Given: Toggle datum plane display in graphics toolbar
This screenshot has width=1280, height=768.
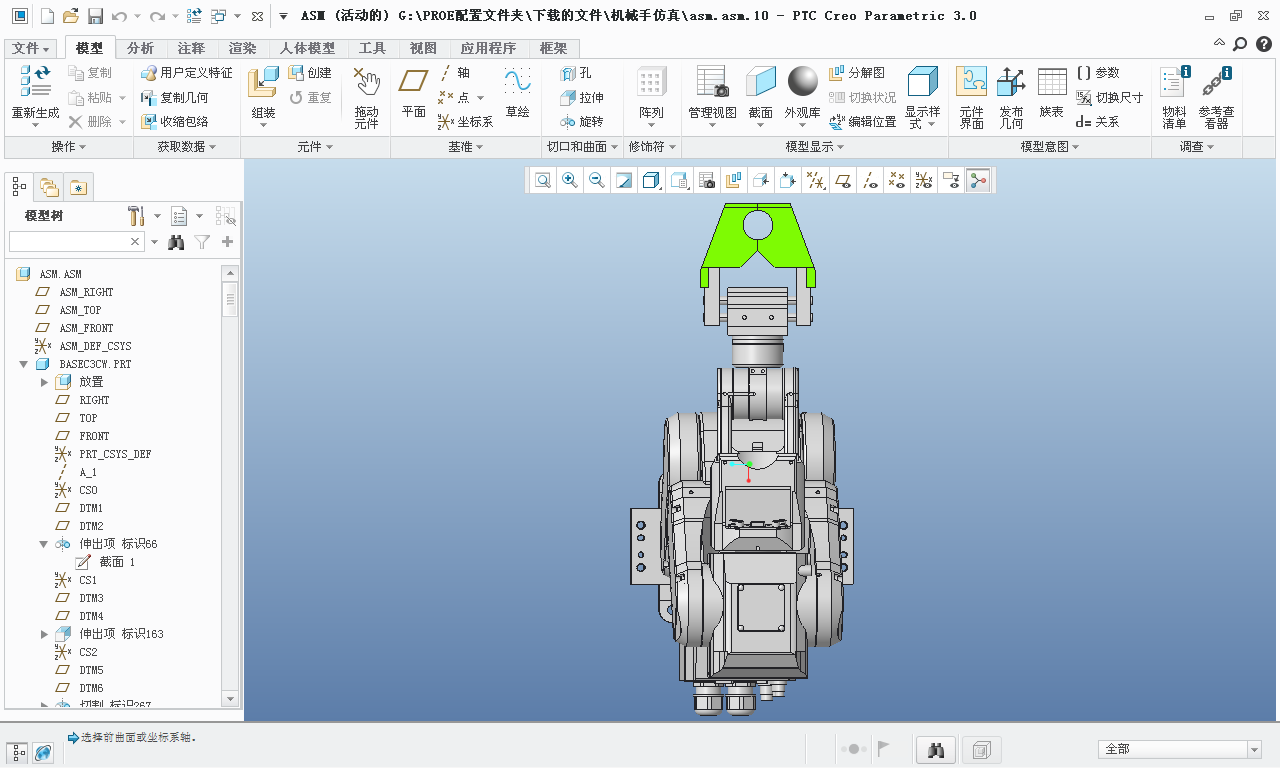Looking at the screenshot, I should [x=844, y=180].
